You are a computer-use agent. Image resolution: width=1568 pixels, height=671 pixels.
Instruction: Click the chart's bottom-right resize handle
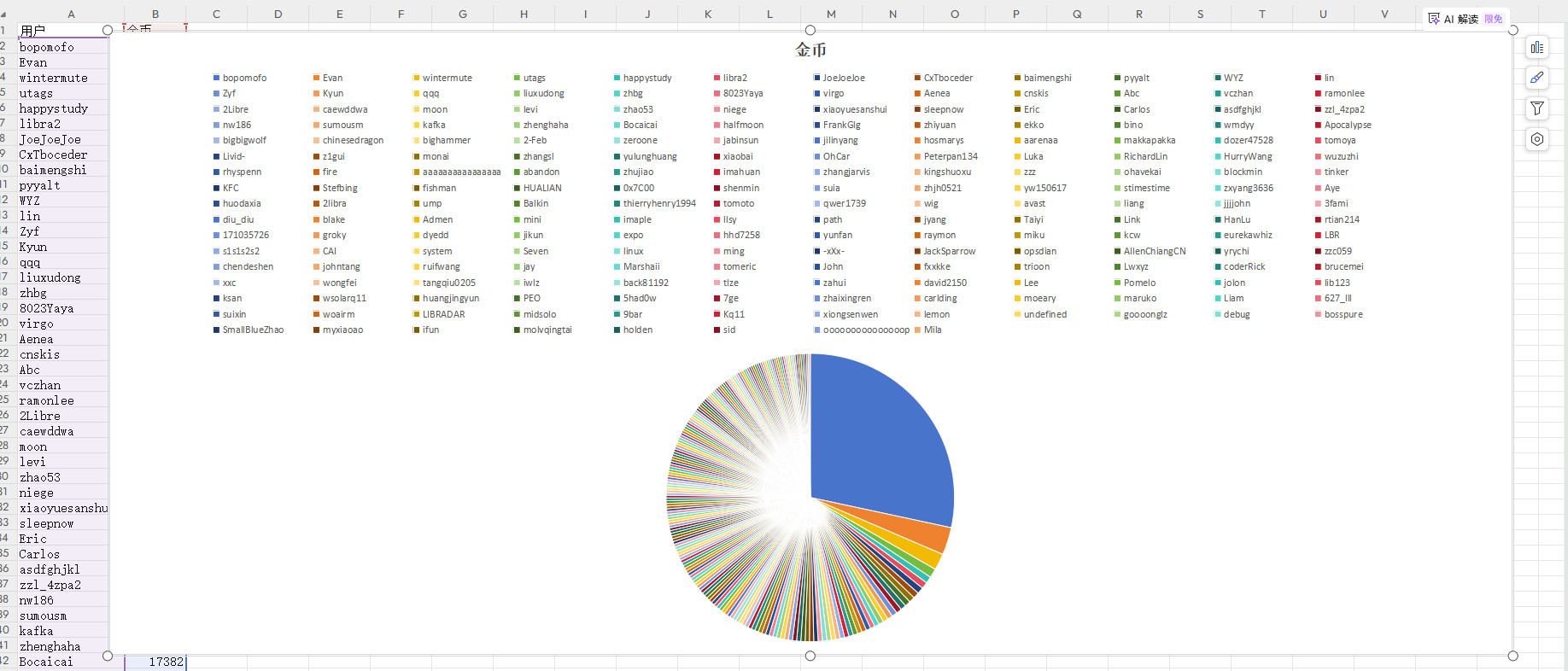(x=1512, y=656)
